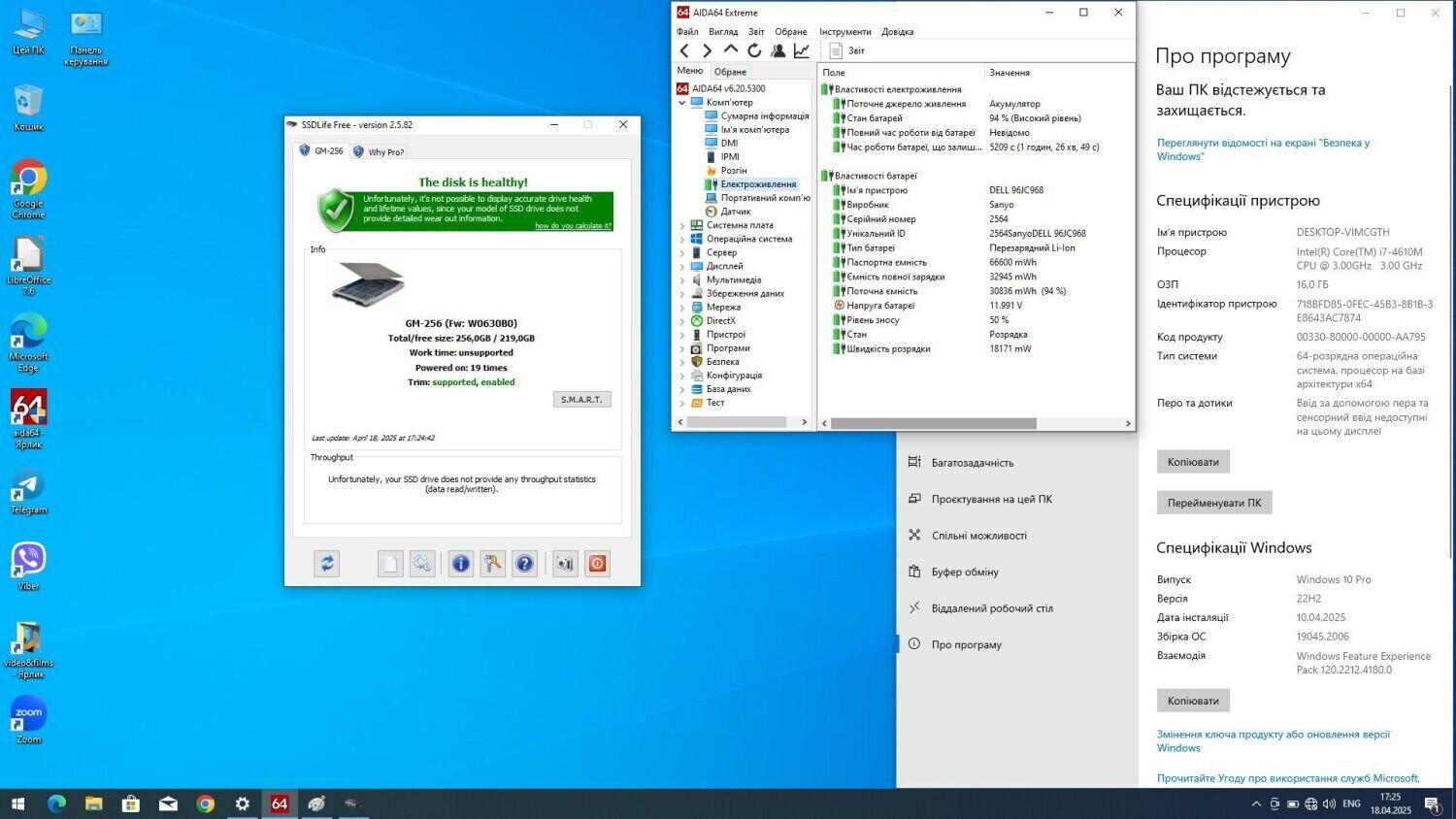Viewport: 1456px width, 819px height.
Task: Show hidden system tray icons
Action: pos(1256,803)
